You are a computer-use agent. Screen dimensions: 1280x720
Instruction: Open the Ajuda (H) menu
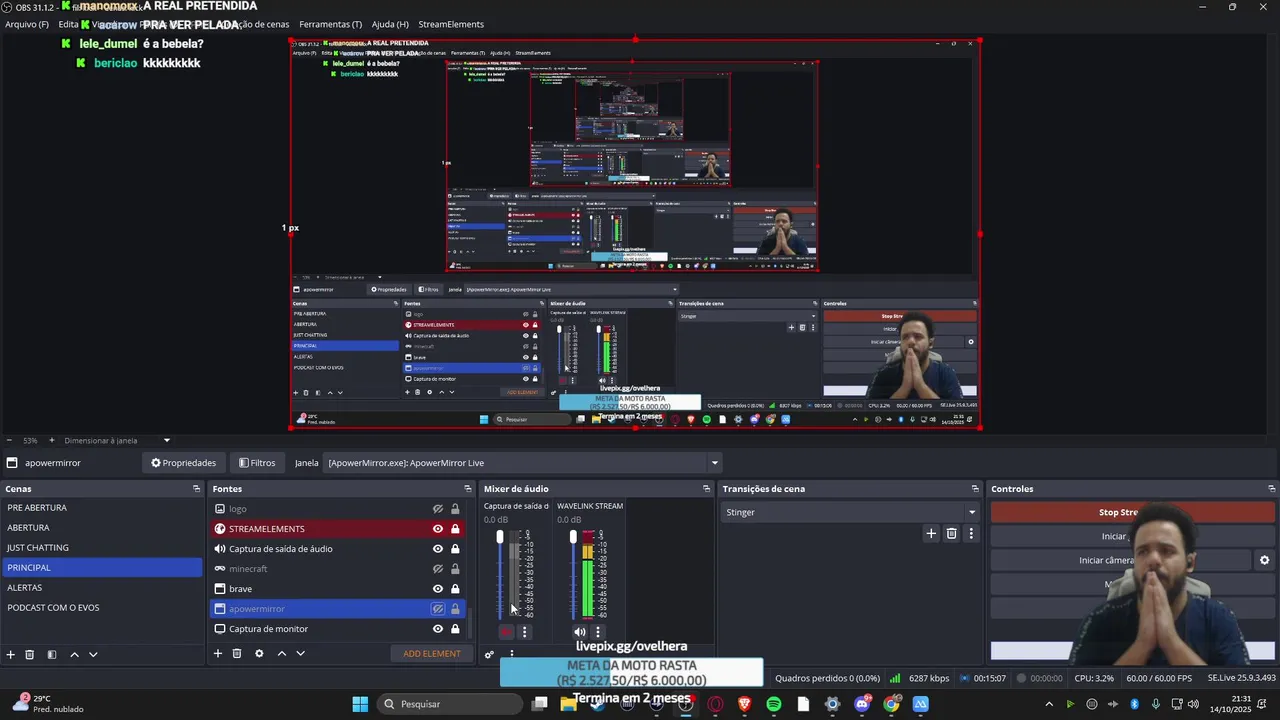tap(390, 24)
